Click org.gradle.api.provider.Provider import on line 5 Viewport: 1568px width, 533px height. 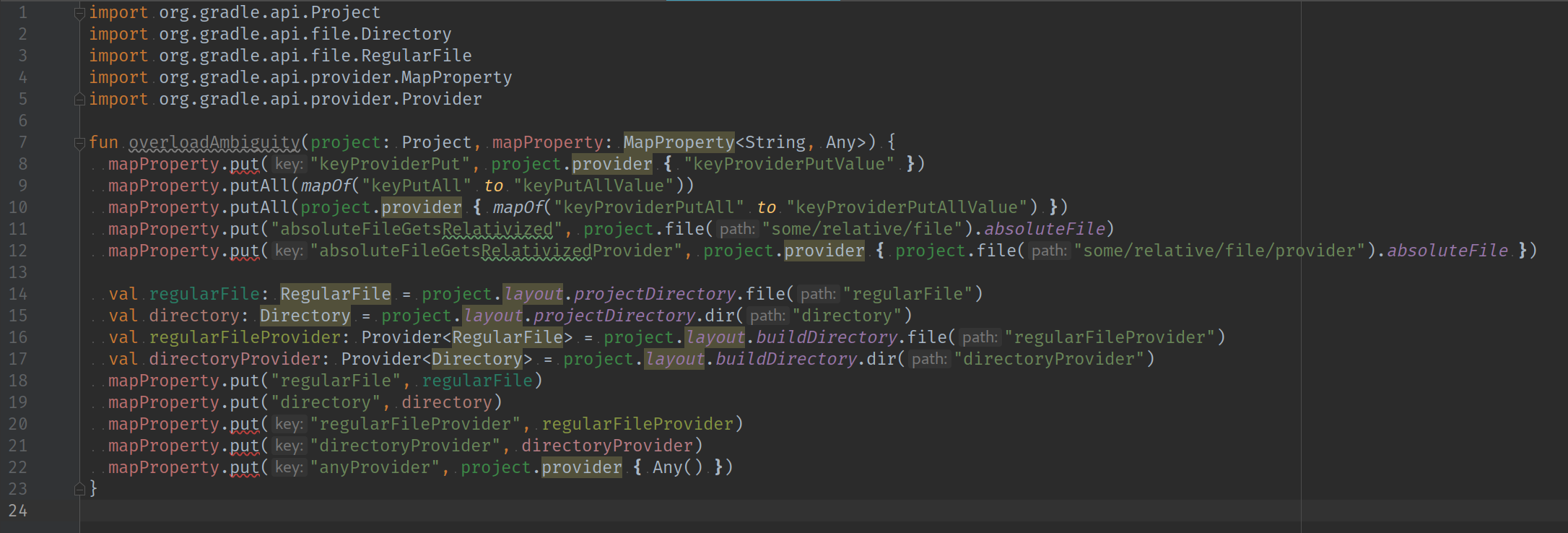click(320, 99)
